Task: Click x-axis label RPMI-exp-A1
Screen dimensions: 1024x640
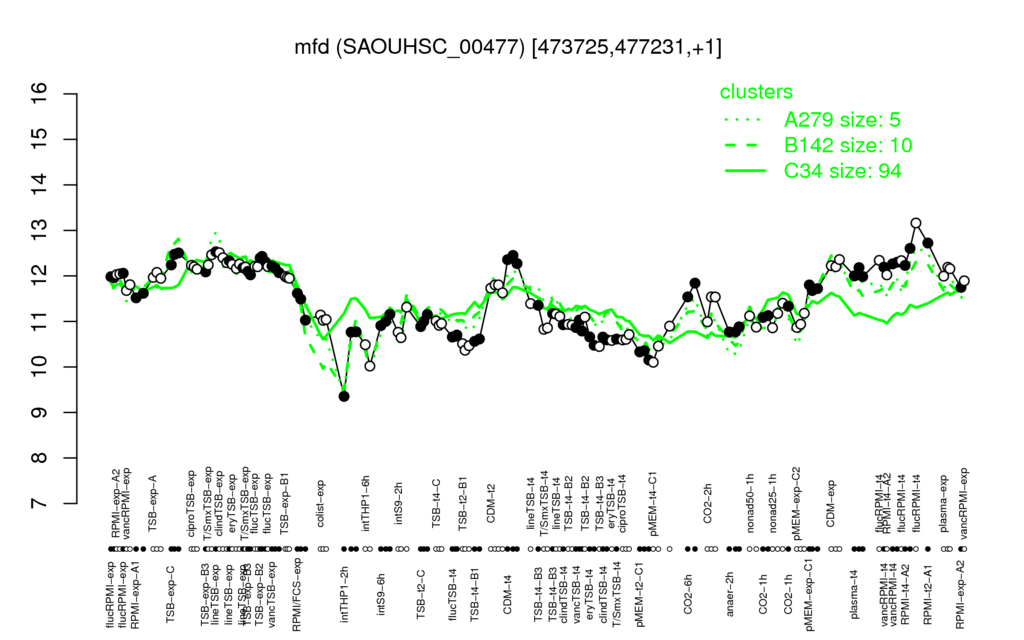Action: 135,596
